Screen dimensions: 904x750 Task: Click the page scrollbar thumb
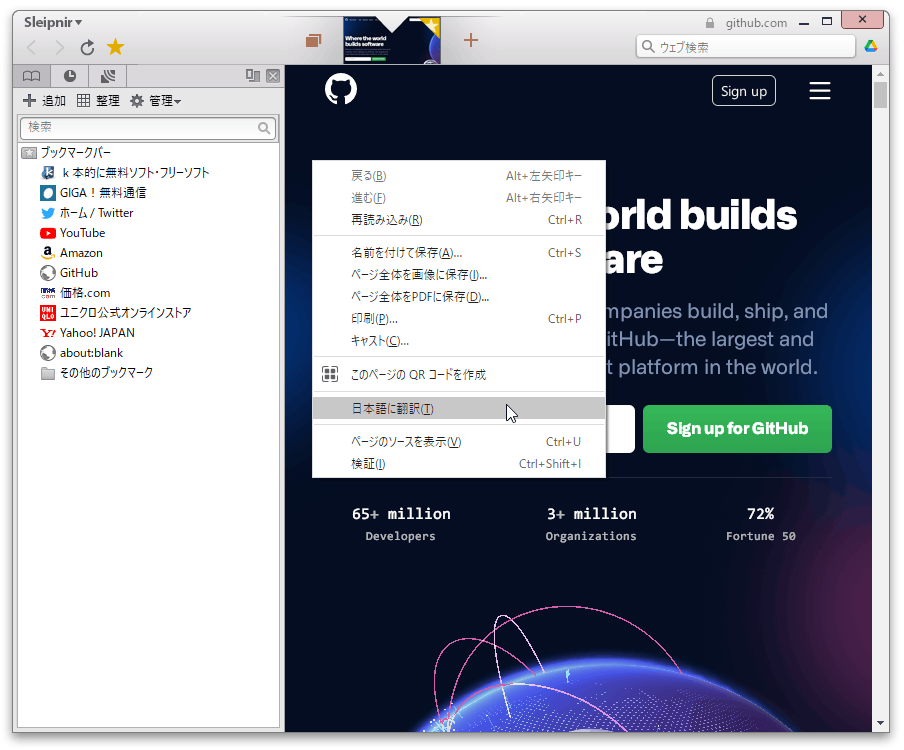[880, 95]
